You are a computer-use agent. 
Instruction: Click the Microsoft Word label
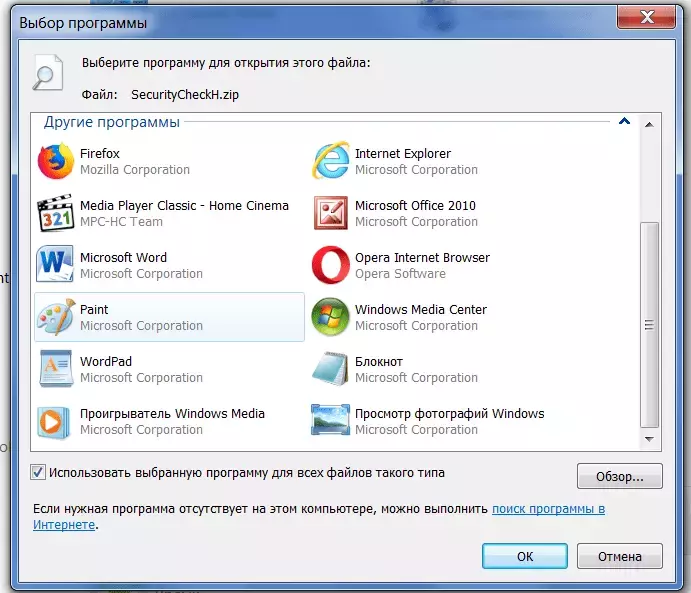123,258
